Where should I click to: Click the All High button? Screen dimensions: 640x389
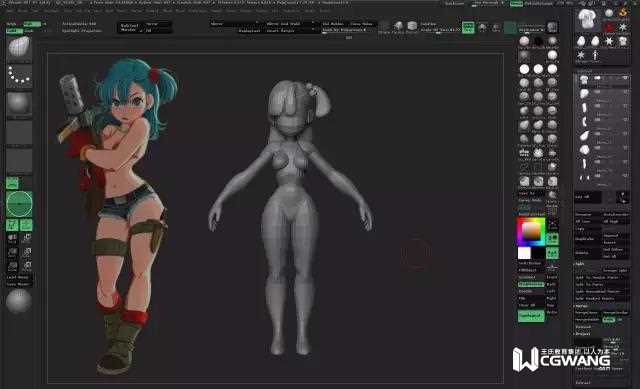pos(616,221)
